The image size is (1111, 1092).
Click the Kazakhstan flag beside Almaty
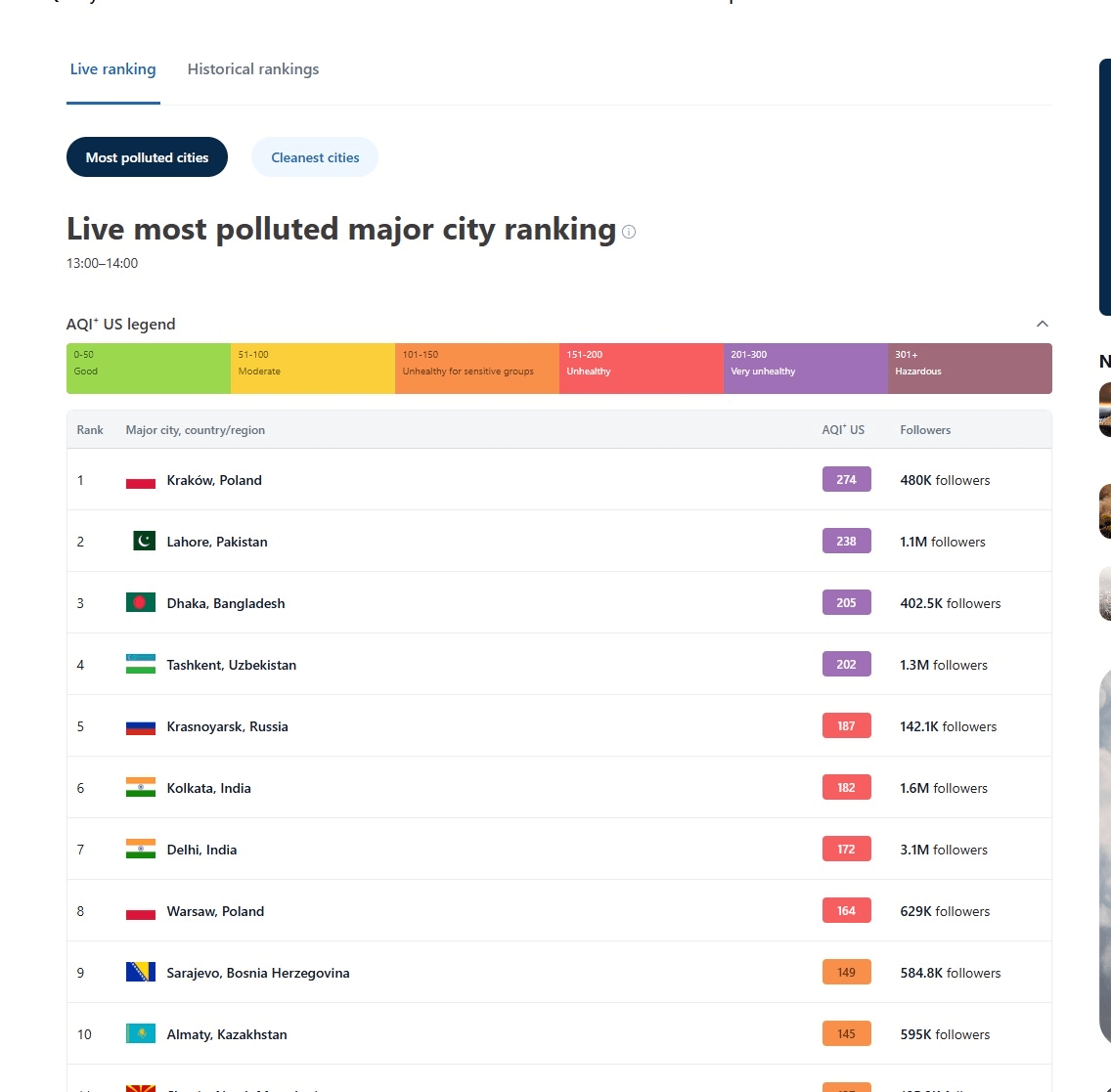[x=140, y=1034]
